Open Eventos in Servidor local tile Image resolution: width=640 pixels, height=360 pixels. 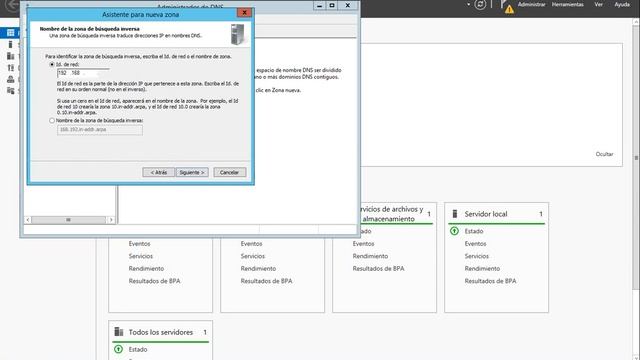point(475,244)
